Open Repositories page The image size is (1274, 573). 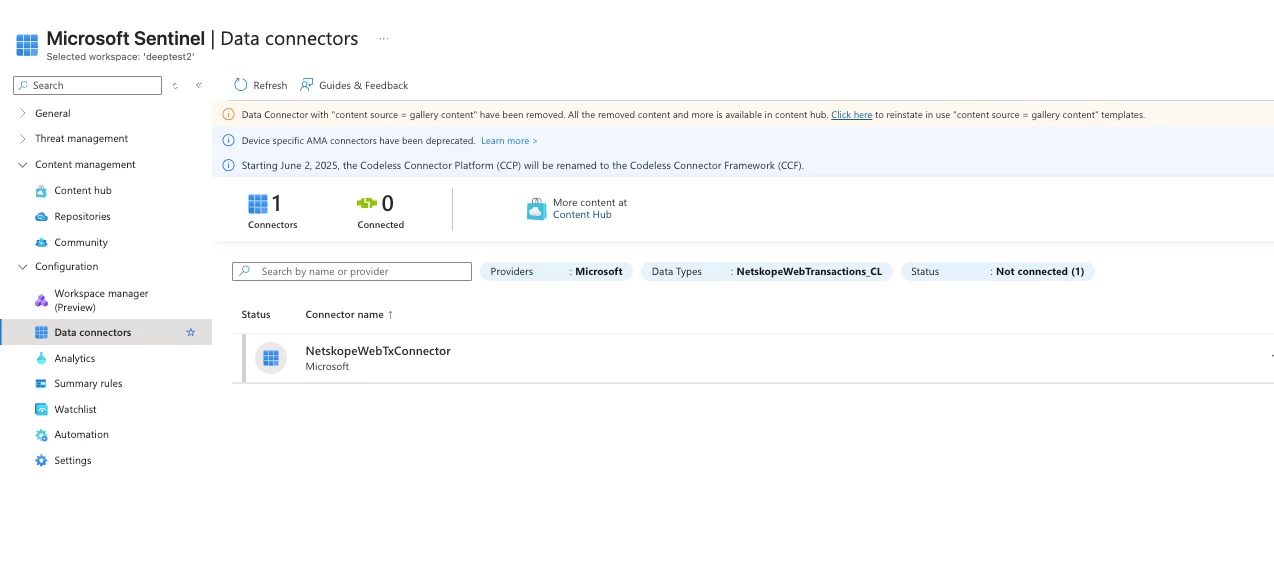click(82, 217)
